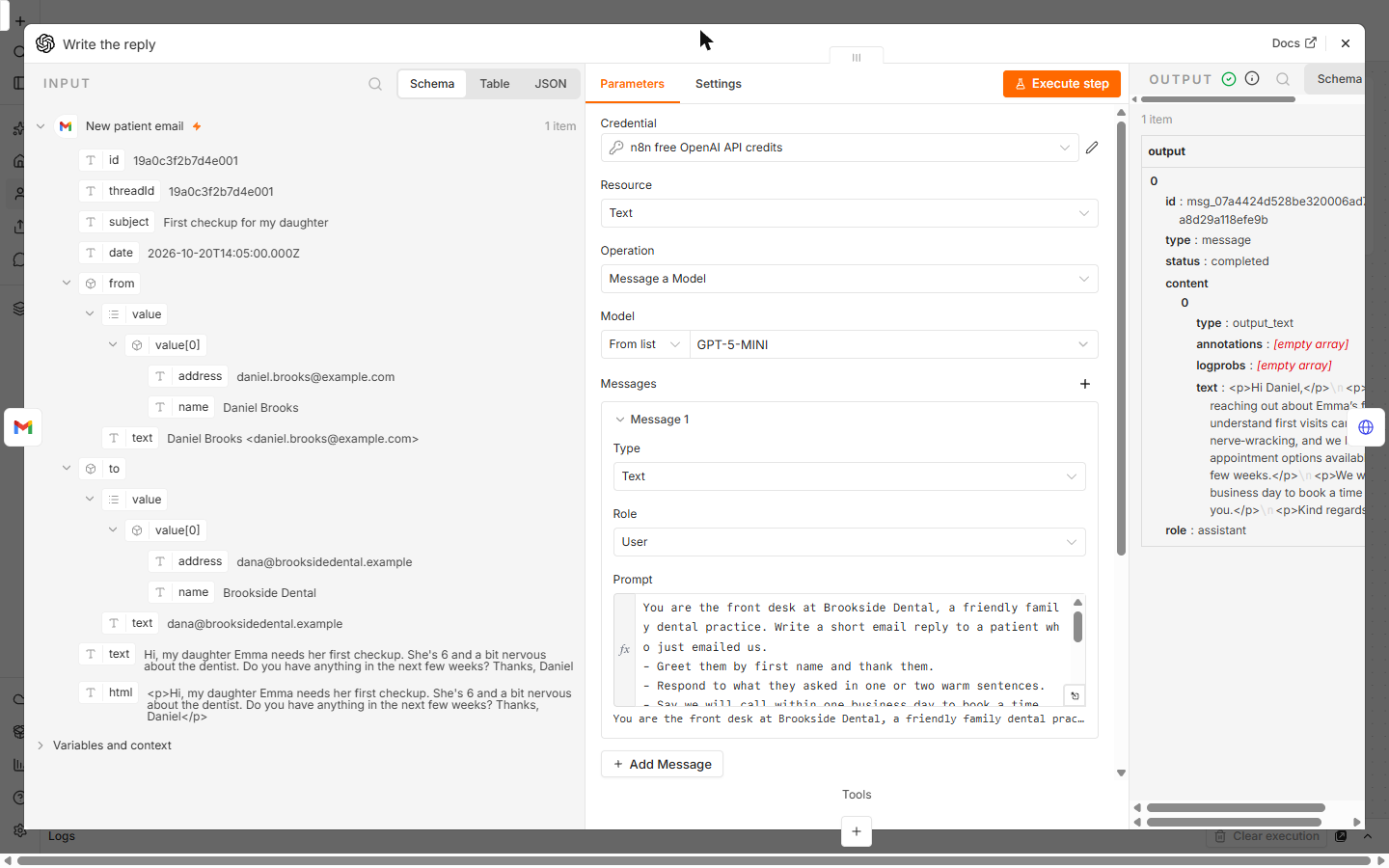Click the Add Message button
The height and width of the screenshot is (868, 1389).
click(x=662, y=764)
